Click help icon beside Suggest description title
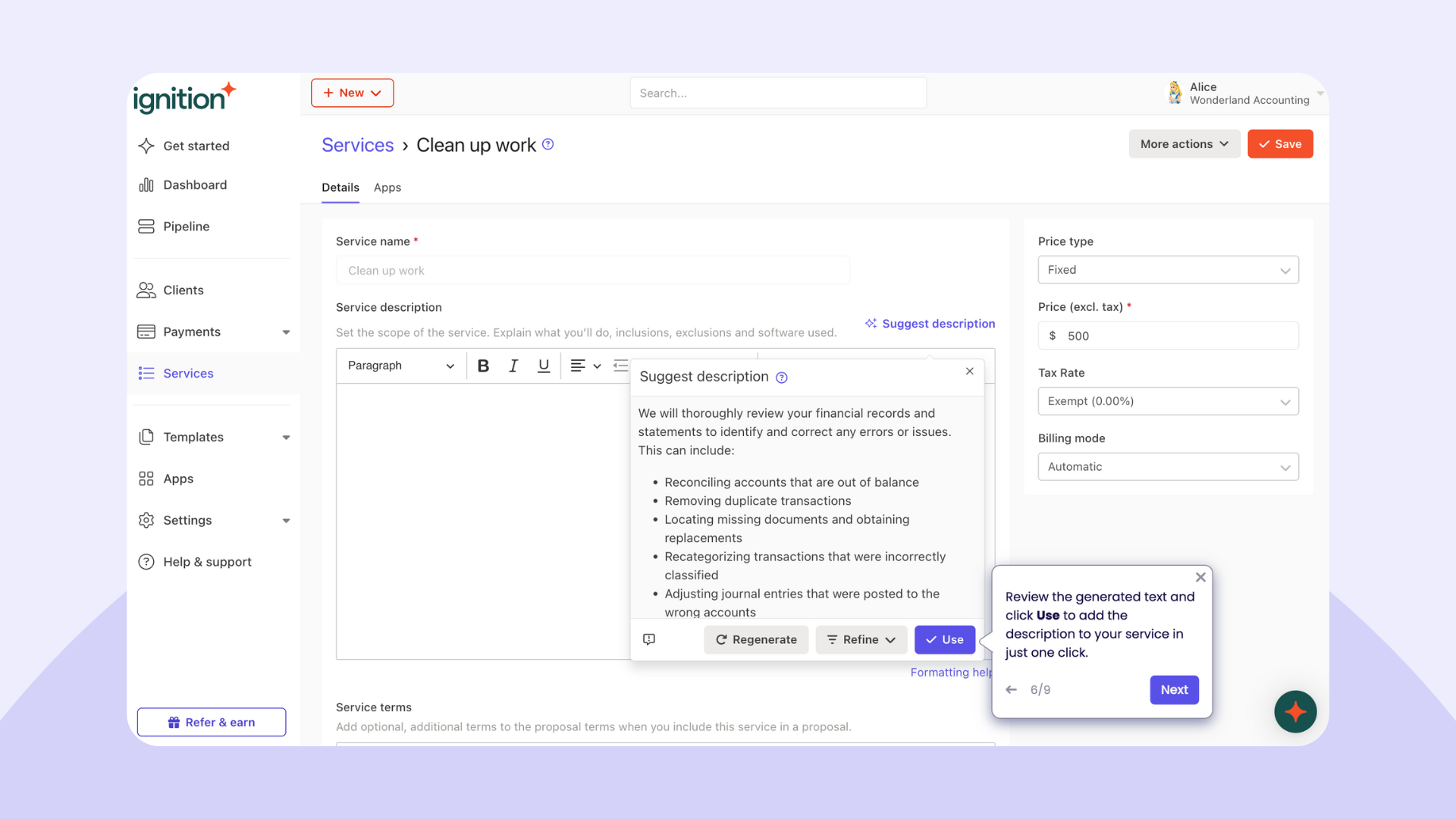The height and width of the screenshot is (819, 1456). (x=782, y=378)
